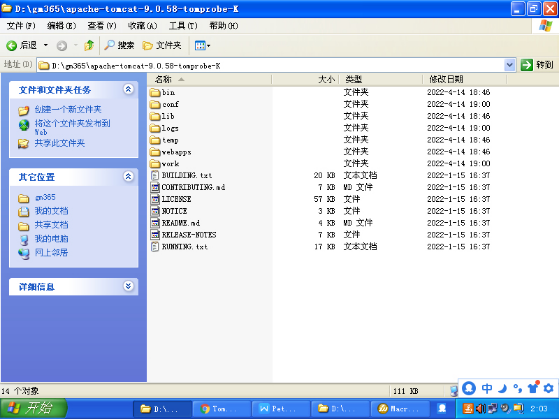Screen dimensions: 560x420
Task: Click publish this folder to Web link
Action: click(x=72, y=127)
